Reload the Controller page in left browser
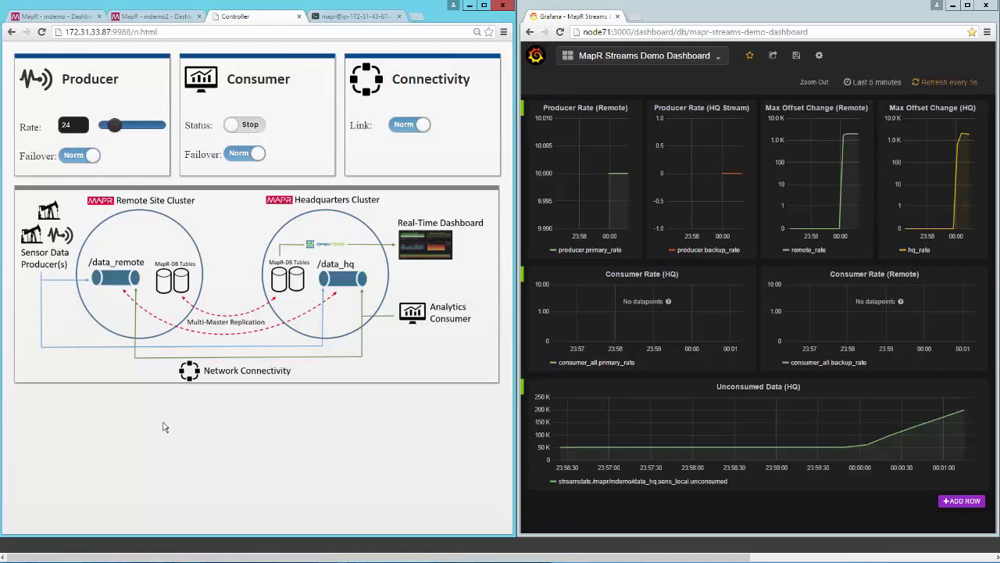Screen dimensions: 1000x563 coord(41,32)
